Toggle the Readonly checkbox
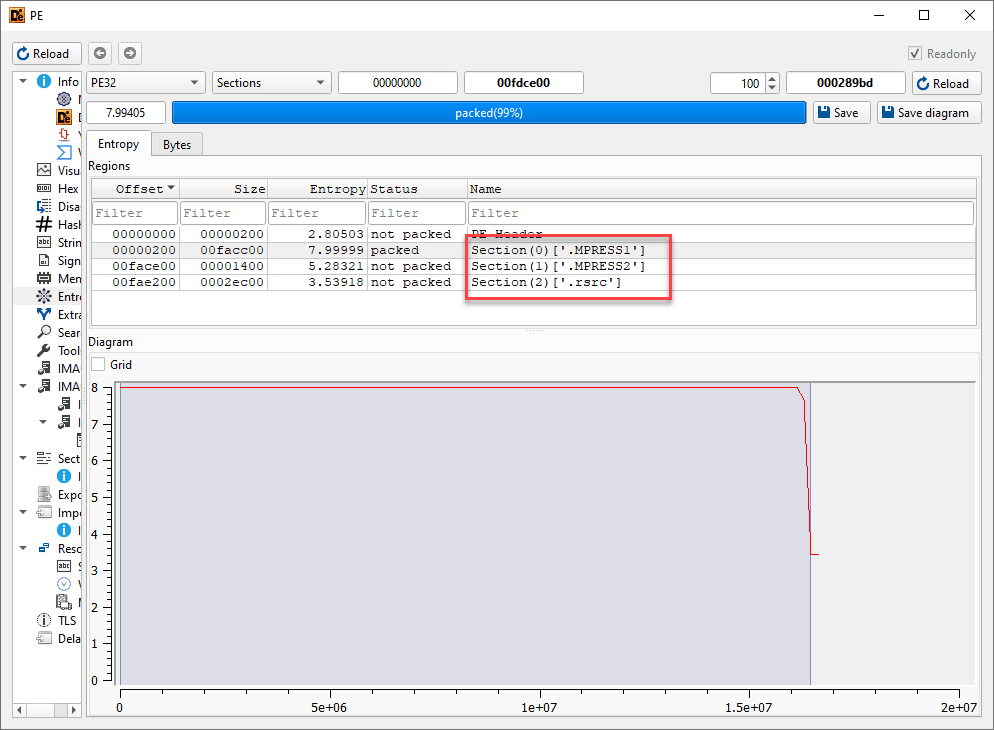This screenshot has height=730, width=994. click(x=914, y=54)
